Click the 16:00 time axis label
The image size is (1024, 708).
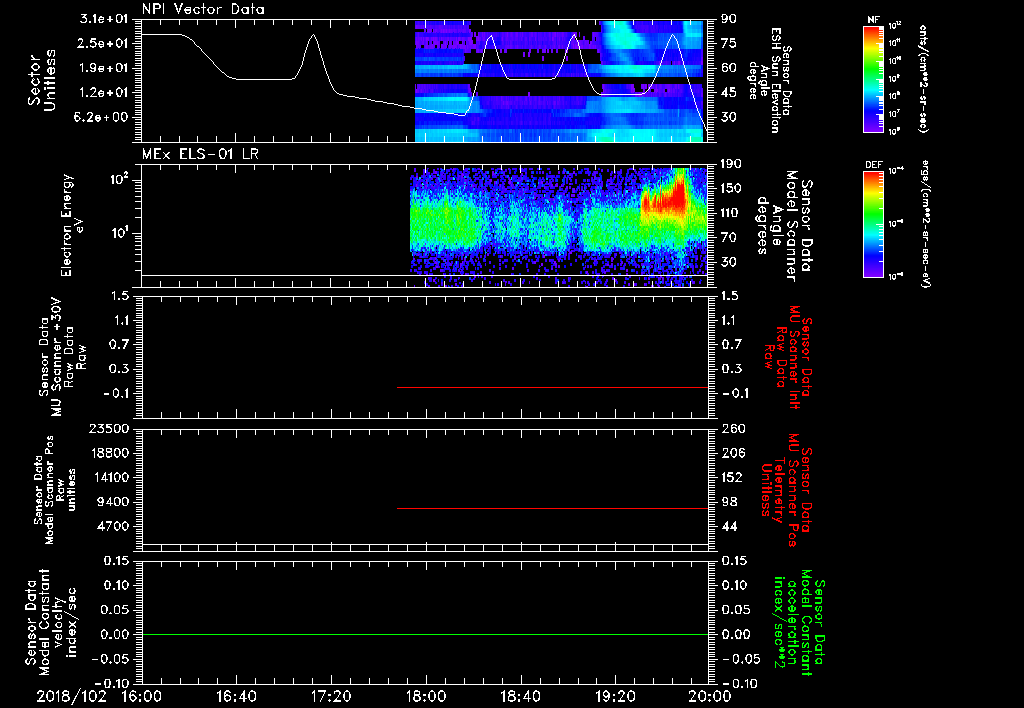[142, 696]
